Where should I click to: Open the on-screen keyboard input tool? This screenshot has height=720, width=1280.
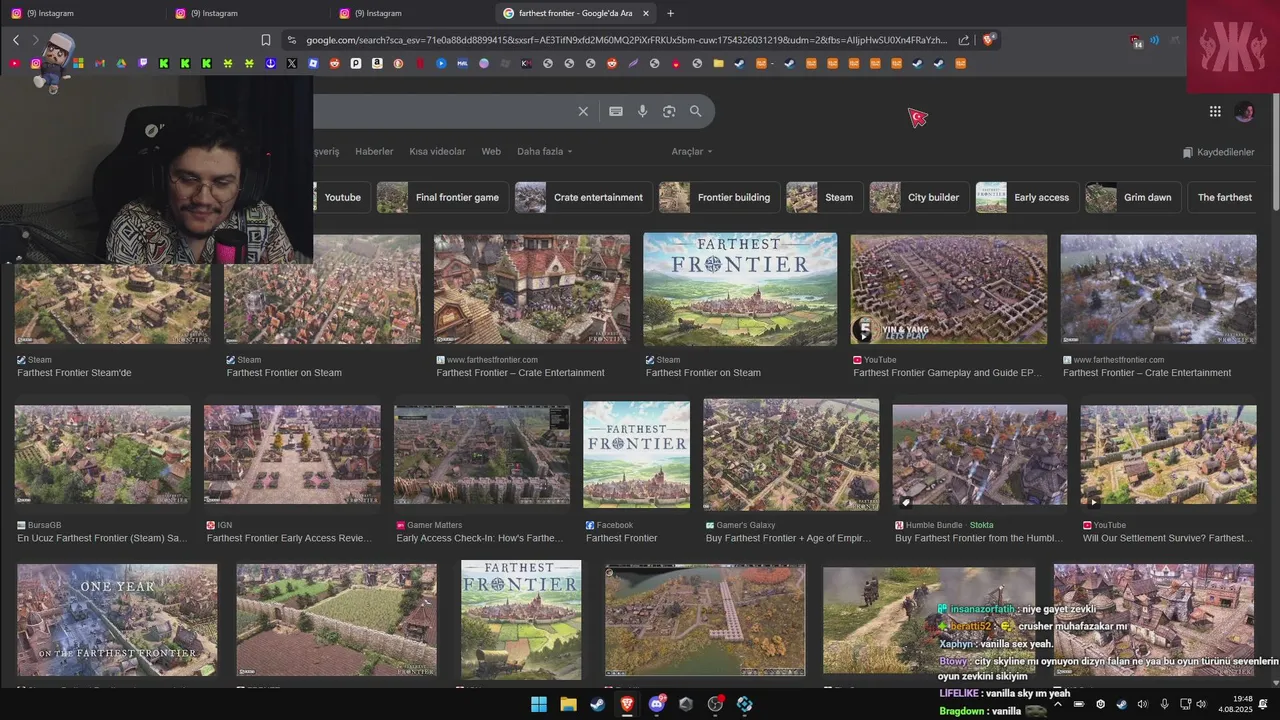(x=616, y=111)
